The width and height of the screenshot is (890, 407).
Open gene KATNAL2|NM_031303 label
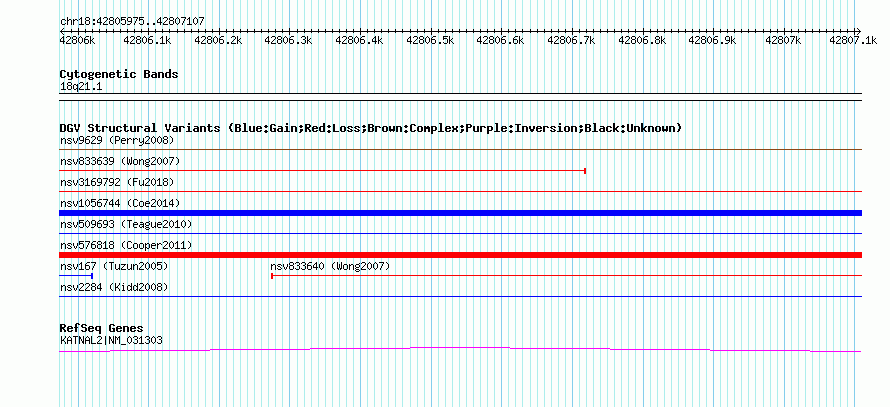tap(111, 341)
